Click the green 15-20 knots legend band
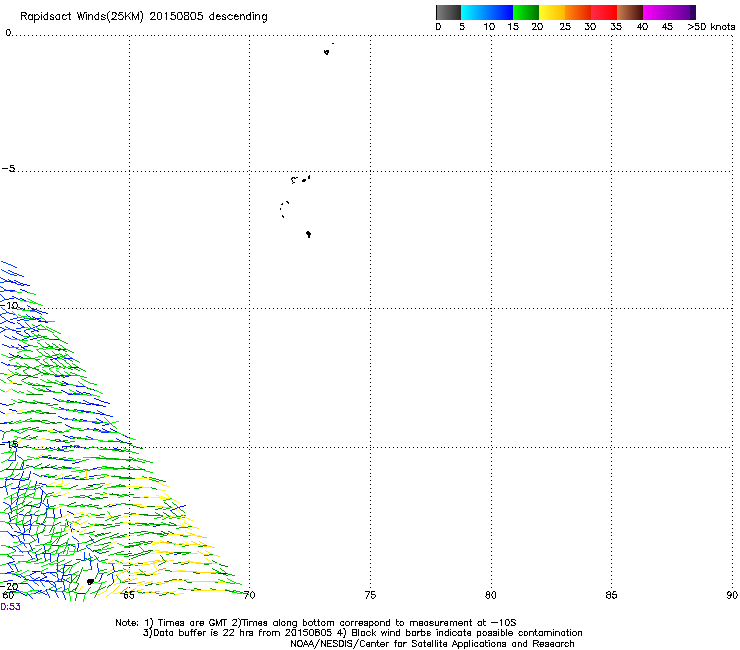Screen dimensions: 740x650 click(x=526, y=12)
